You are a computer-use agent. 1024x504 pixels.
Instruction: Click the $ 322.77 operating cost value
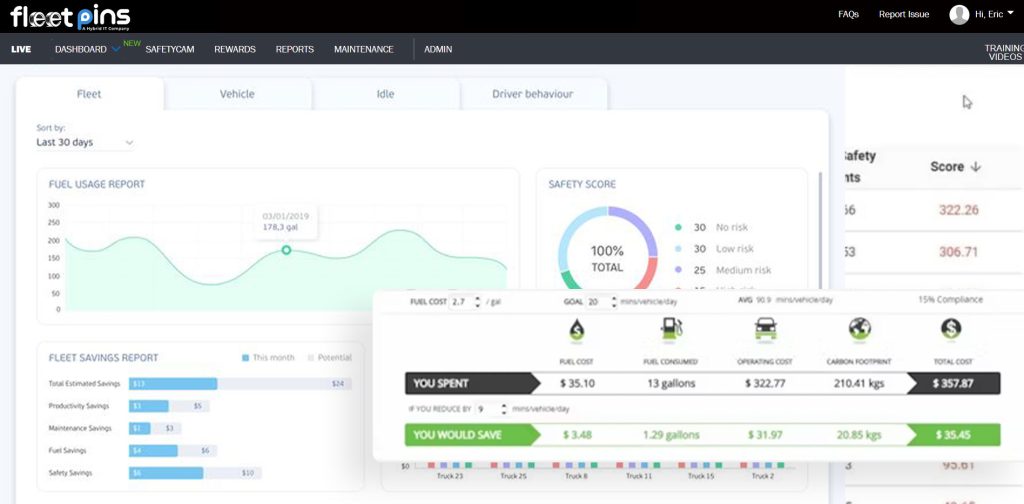pyautogui.click(x=765, y=383)
